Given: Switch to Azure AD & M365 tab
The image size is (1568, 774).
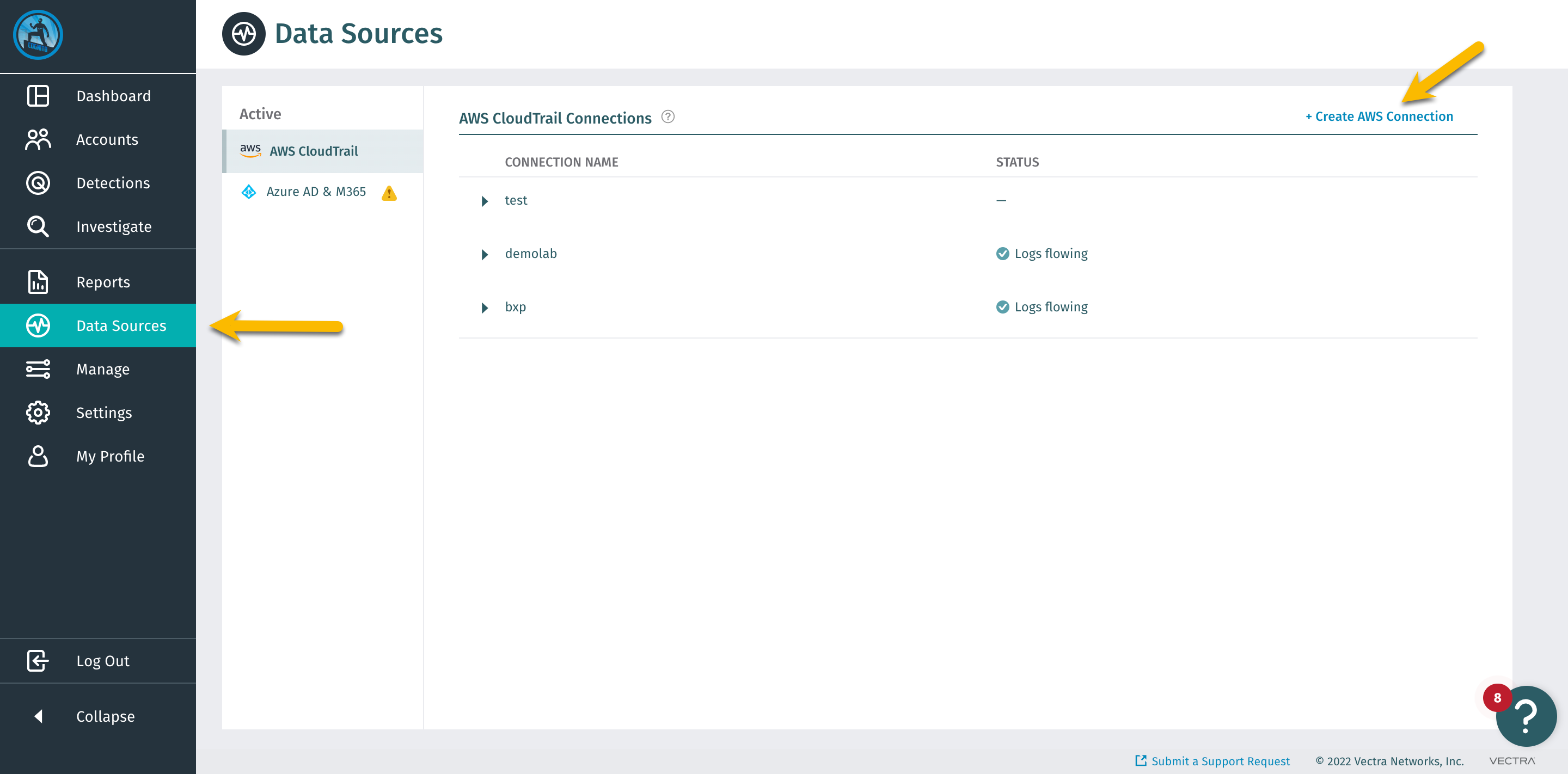Looking at the screenshot, I should (316, 192).
